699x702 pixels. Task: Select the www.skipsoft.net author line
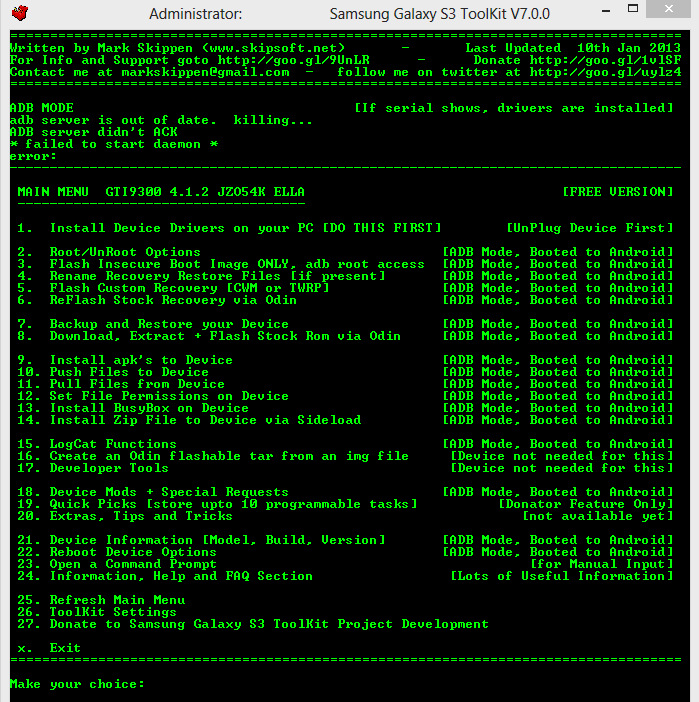(x=177, y=48)
